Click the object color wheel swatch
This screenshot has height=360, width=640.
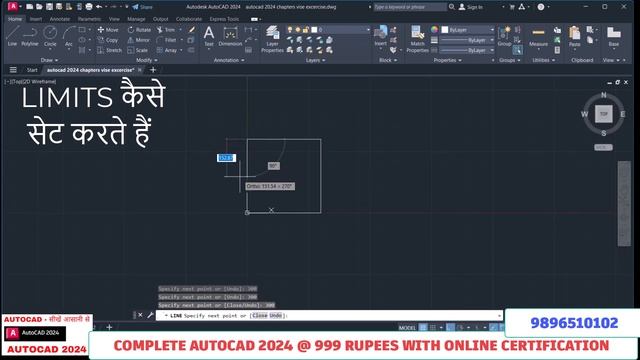tap(434, 29)
